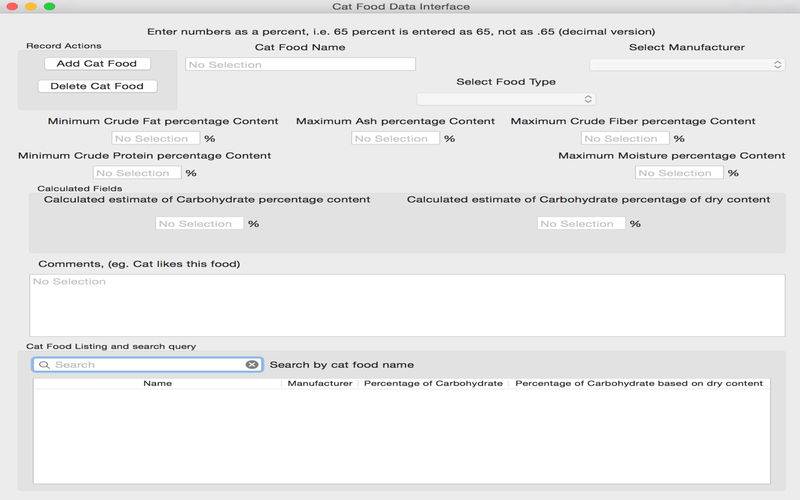This screenshot has height=500, width=800.
Task: Click the Minimum Crude Fat percentage field
Action: (x=155, y=138)
